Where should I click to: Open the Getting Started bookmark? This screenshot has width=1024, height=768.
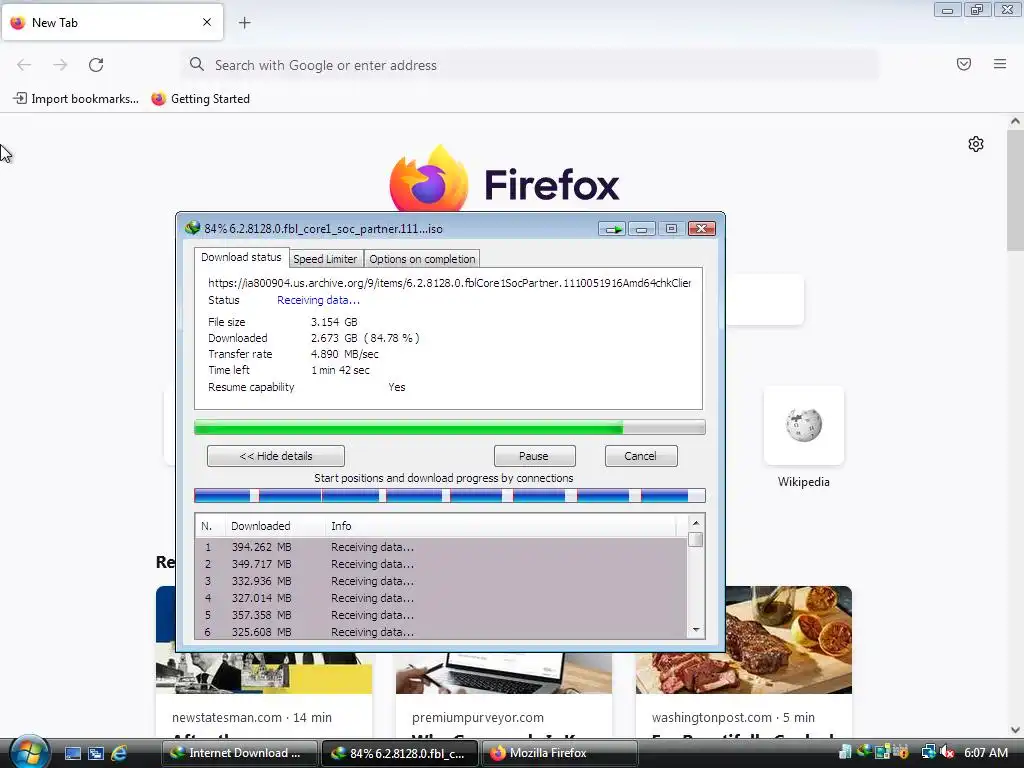200,99
